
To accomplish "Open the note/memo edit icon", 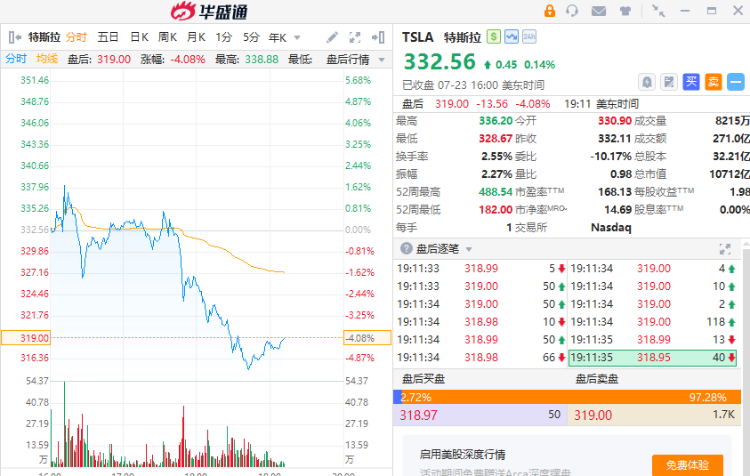I will pos(669,82).
